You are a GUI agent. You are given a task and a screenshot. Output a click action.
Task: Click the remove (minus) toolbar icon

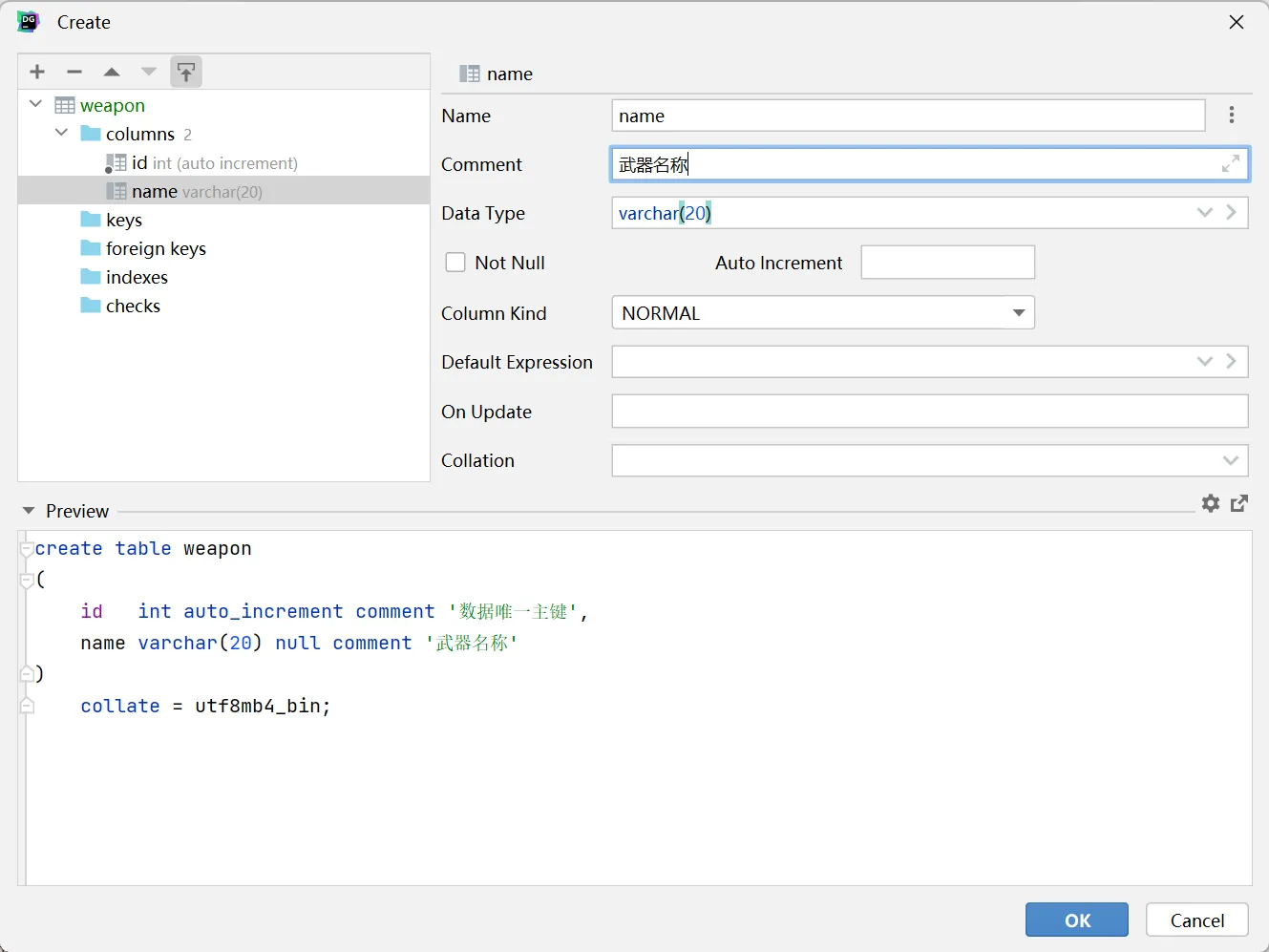coord(74,72)
